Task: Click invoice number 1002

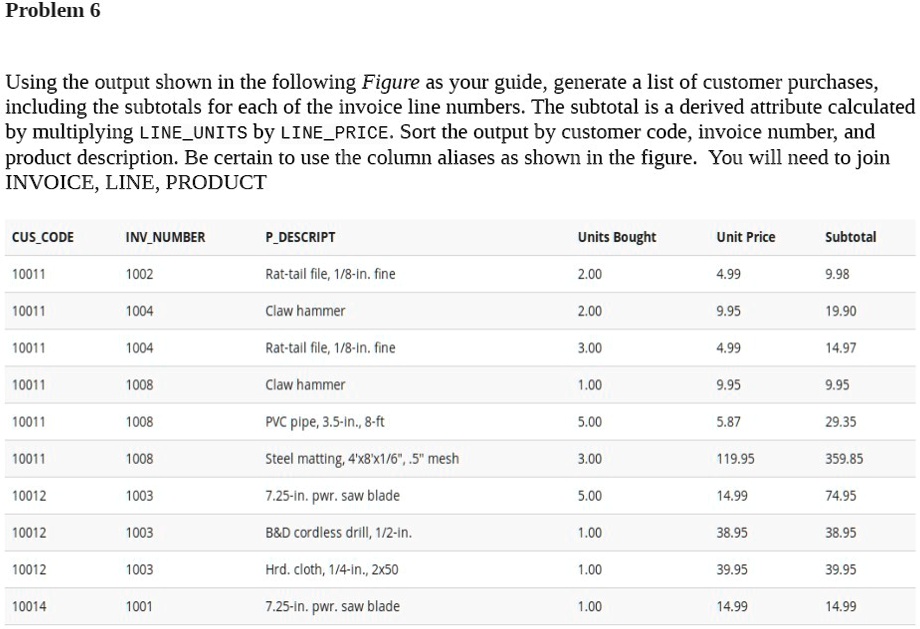Action: [x=139, y=274]
